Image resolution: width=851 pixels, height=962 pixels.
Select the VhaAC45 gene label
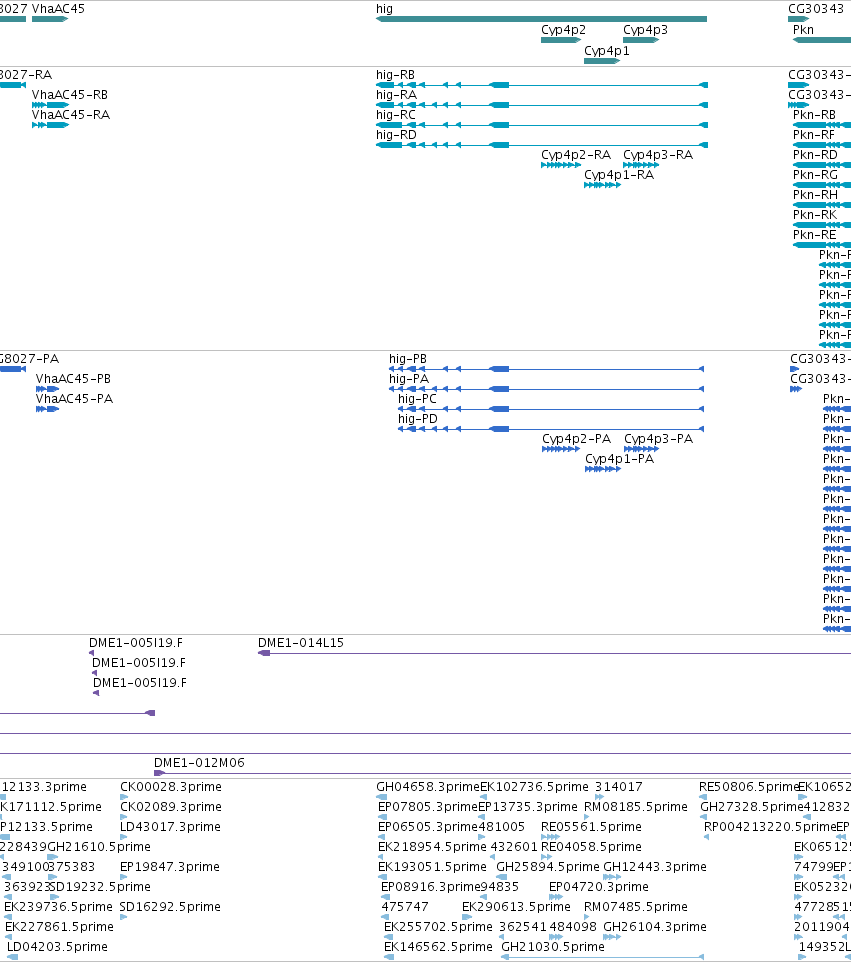click(x=58, y=9)
